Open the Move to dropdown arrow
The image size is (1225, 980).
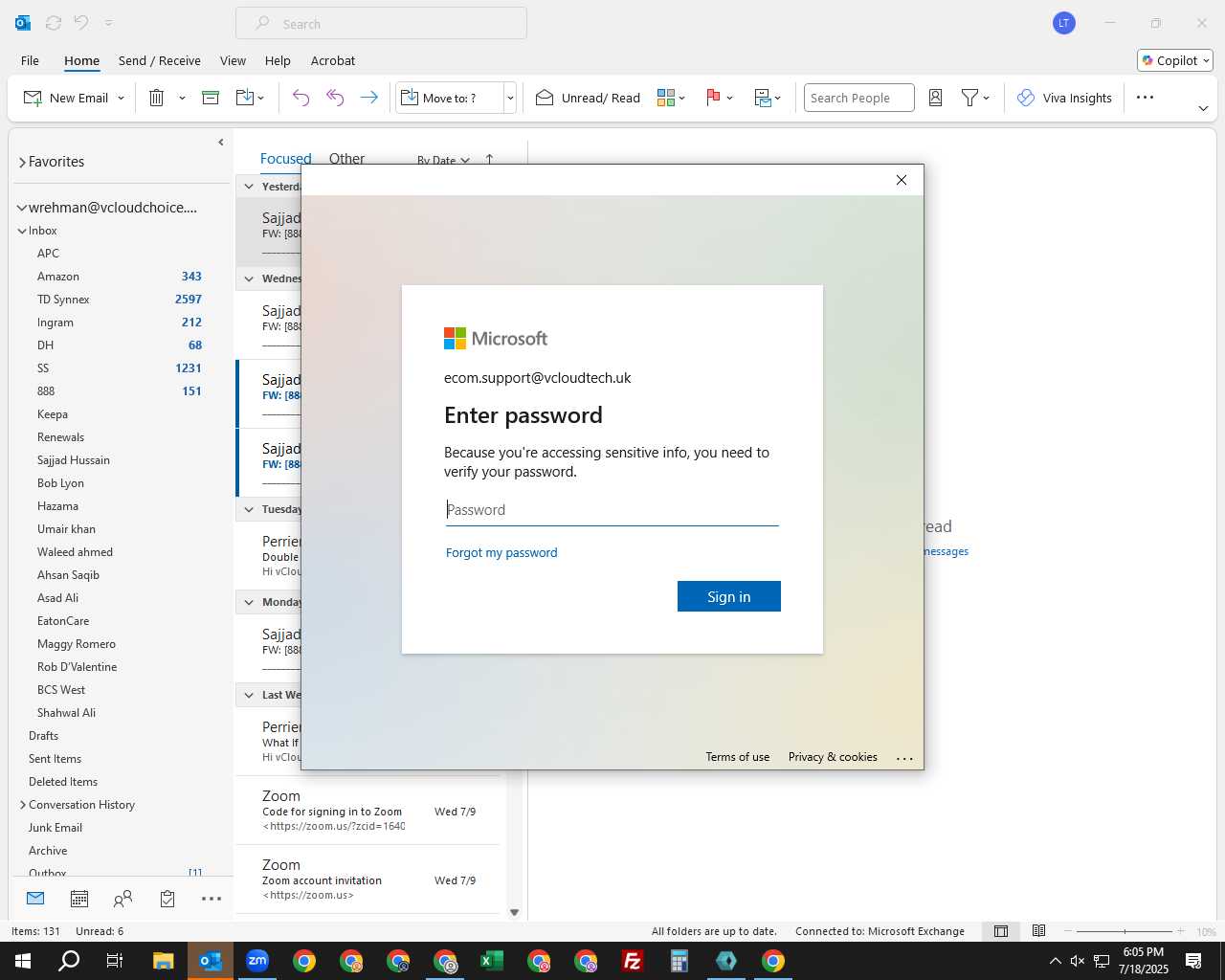click(510, 98)
